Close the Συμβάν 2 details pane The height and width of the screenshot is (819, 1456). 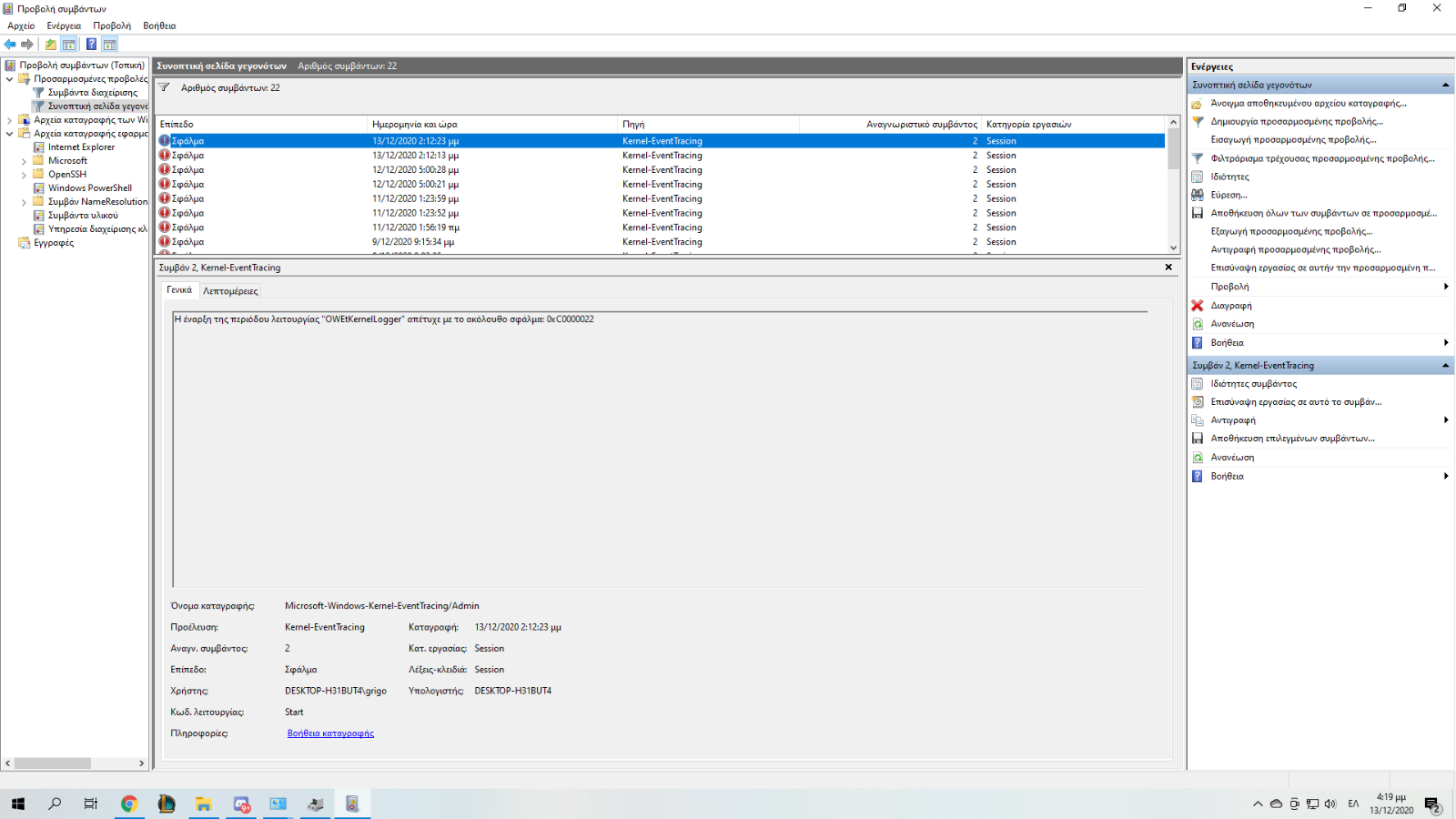pos(1168,268)
